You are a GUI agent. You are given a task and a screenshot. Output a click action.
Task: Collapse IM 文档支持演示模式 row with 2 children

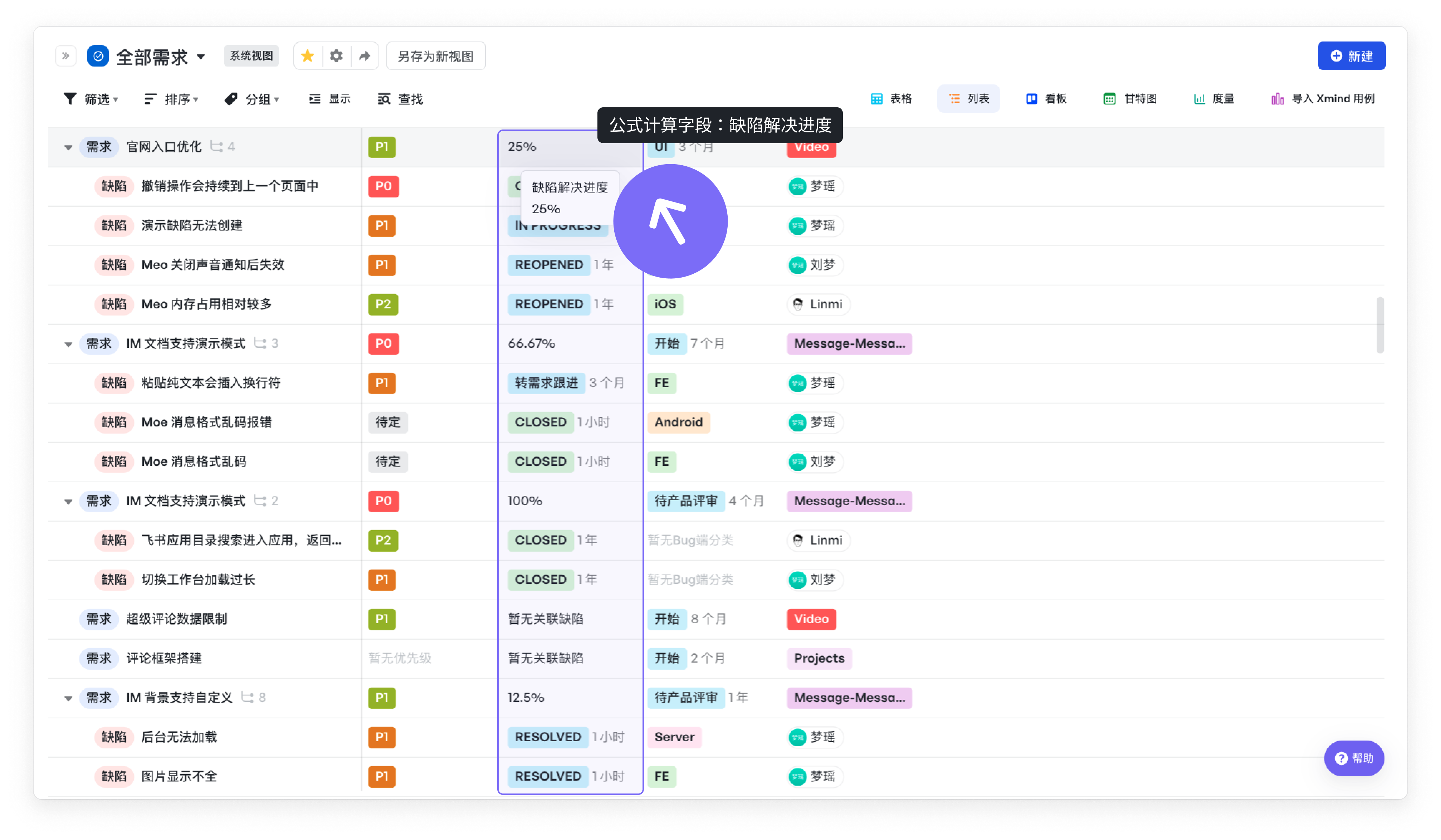pyautogui.click(x=68, y=502)
